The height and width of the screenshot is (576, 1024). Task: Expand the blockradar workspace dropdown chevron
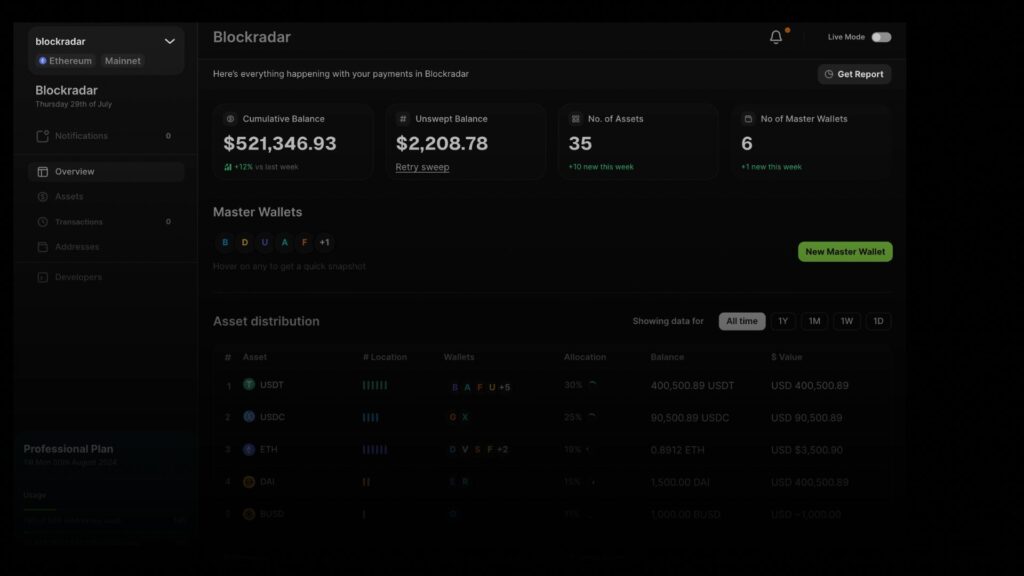click(x=170, y=42)
